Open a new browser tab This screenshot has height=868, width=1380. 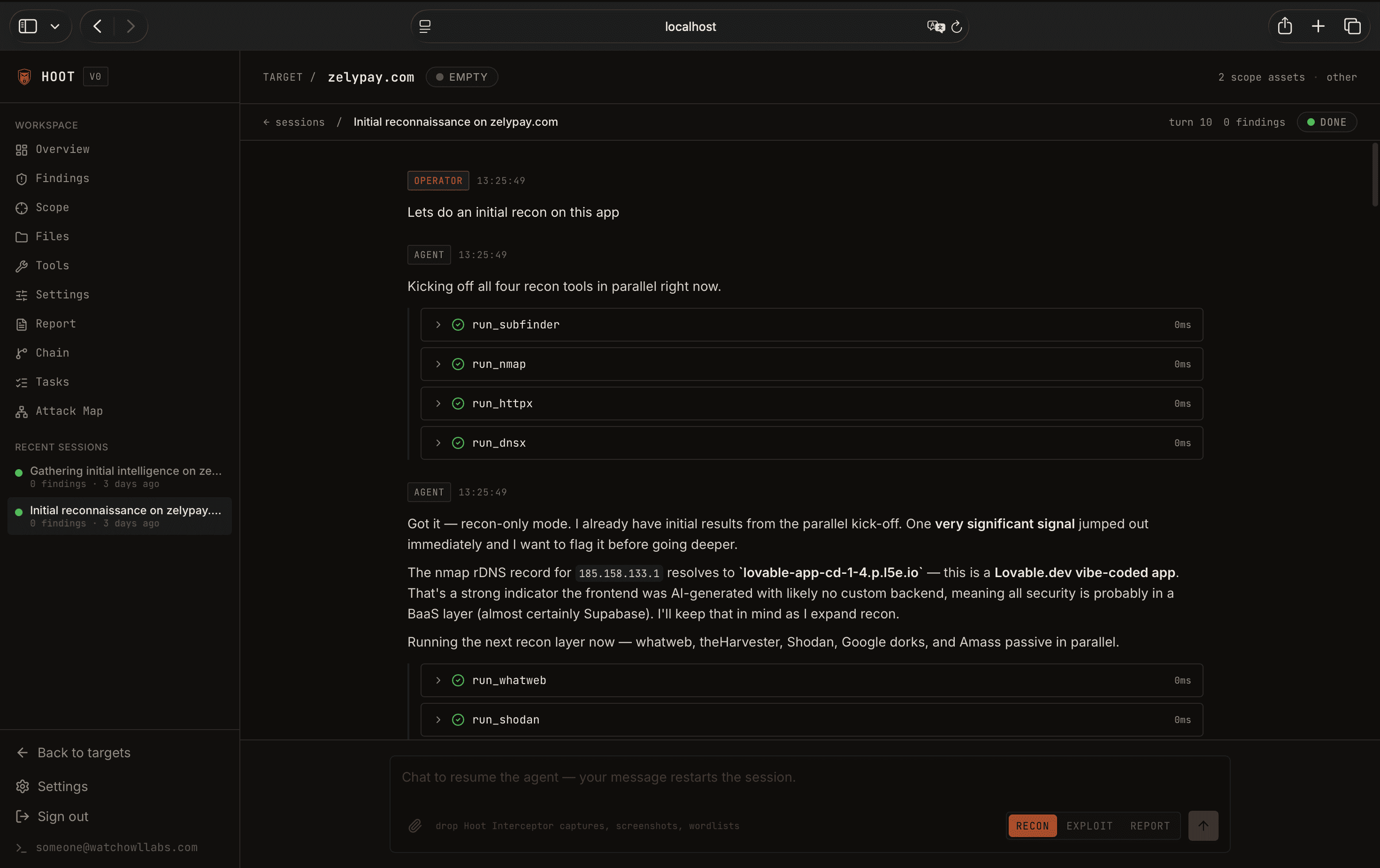pyautogui.click(x=1318, y=26)
